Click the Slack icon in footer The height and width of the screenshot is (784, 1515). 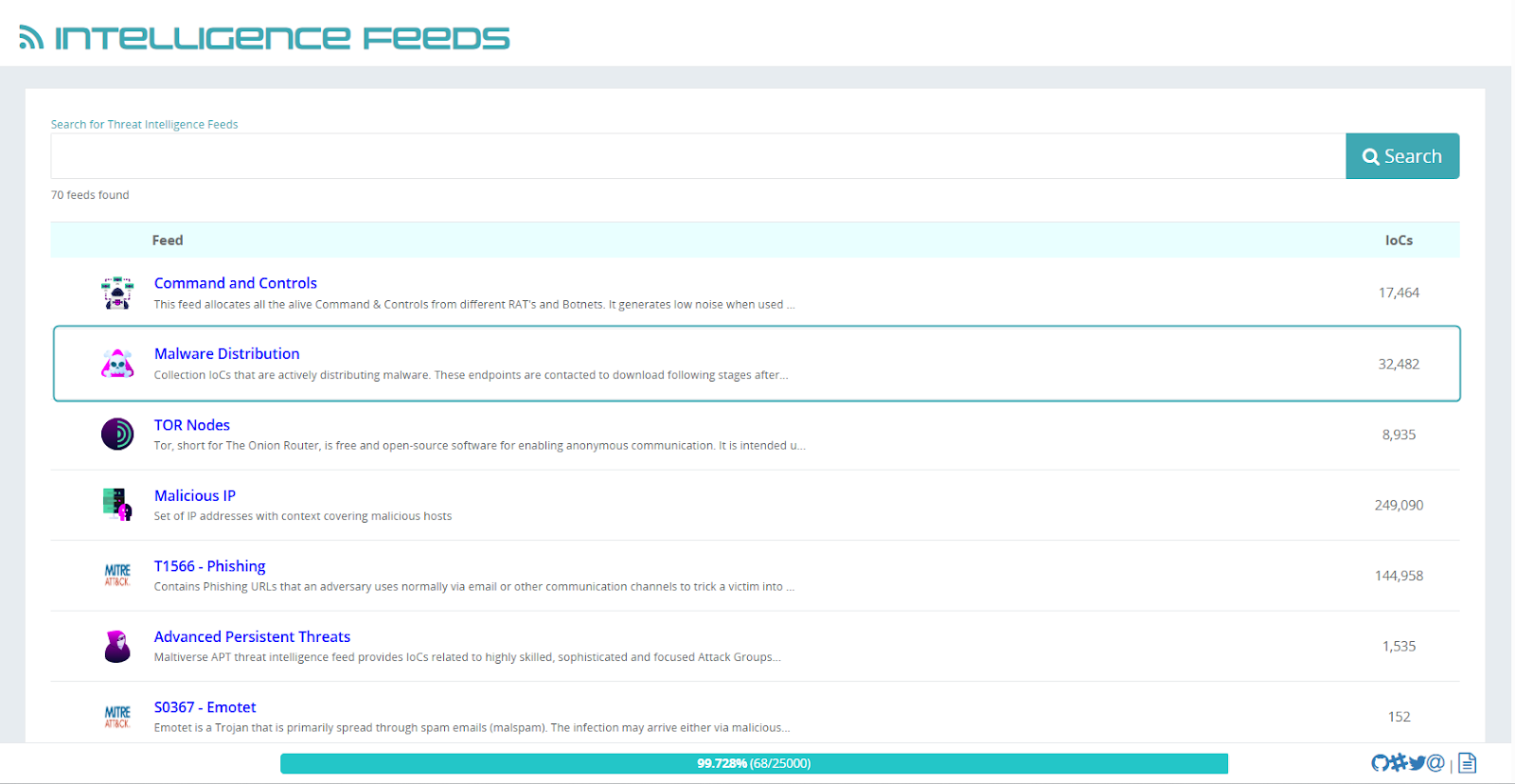pyautogui.click(x=1399, y=763)
